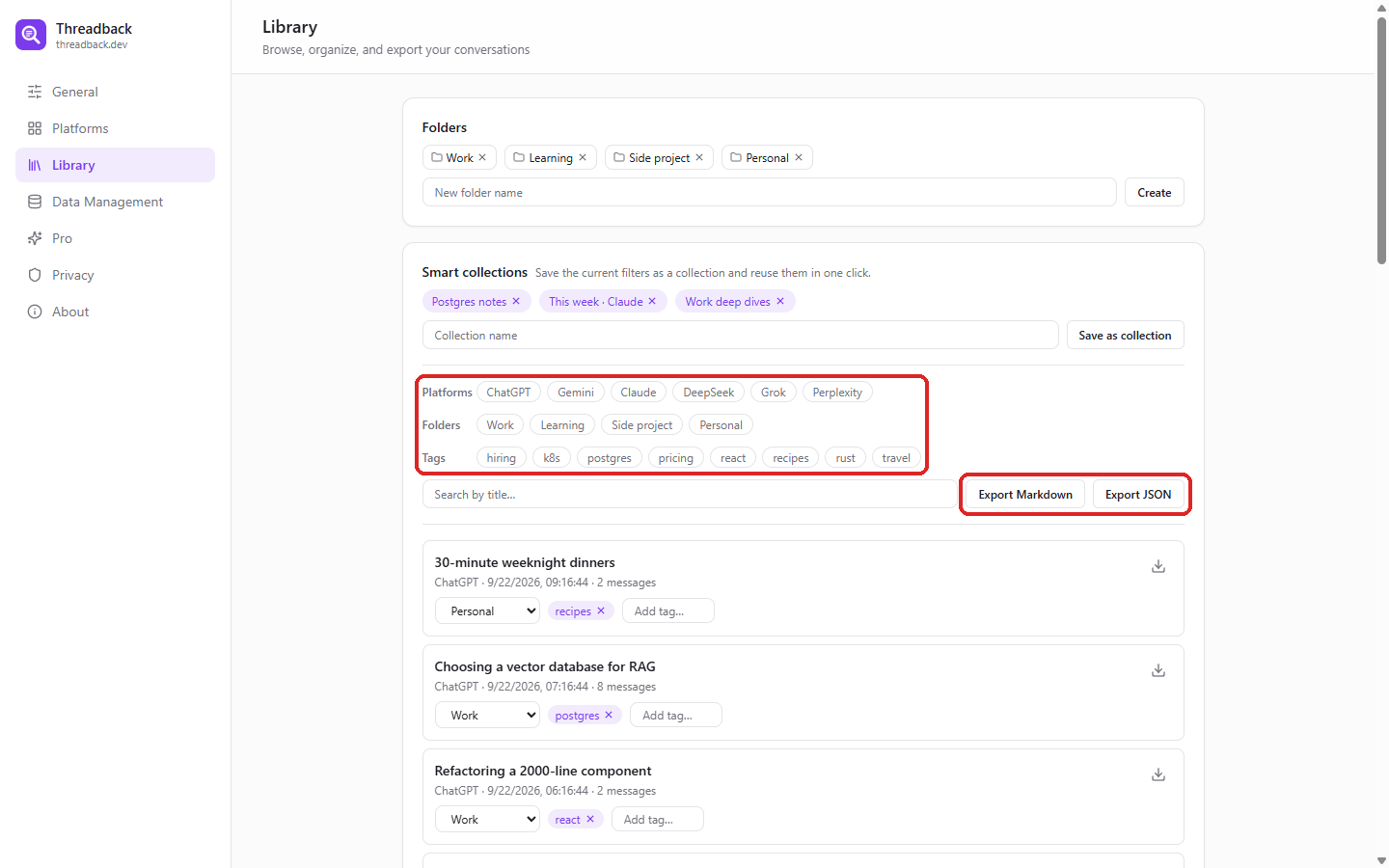Toggle the Gemini platform filter
The height and width of the screenshot is (868, 1389).
576,392
